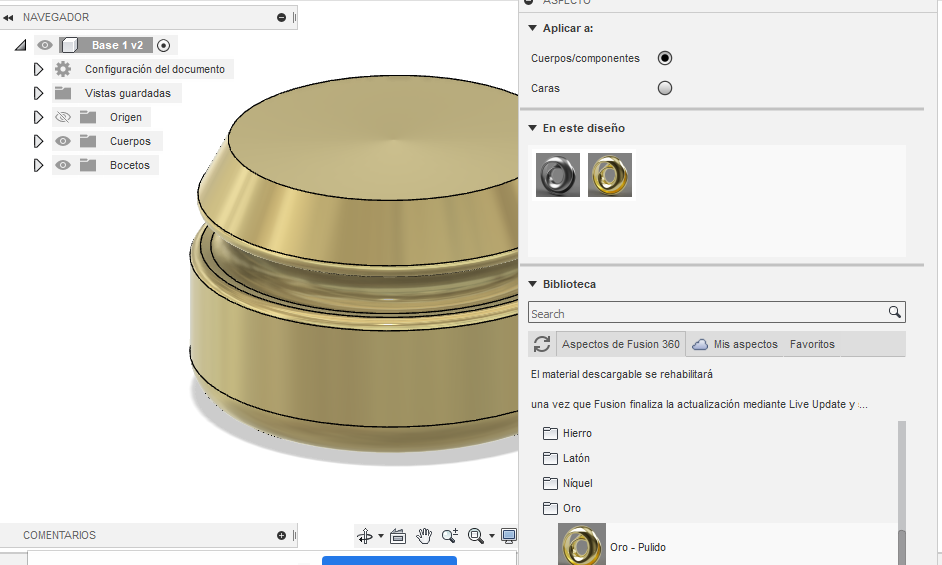The image size is (942, 565).
Task: Click the Cuerpos folder icon
Action: coord(88,141)
